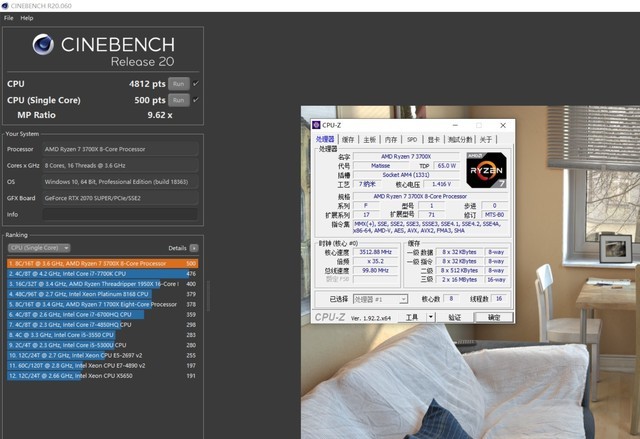Image resolution: width=640 pixels, height=439 pixels.
Task: Switch to the 内存 tab in CPU-Z
Action: [391, 140]
